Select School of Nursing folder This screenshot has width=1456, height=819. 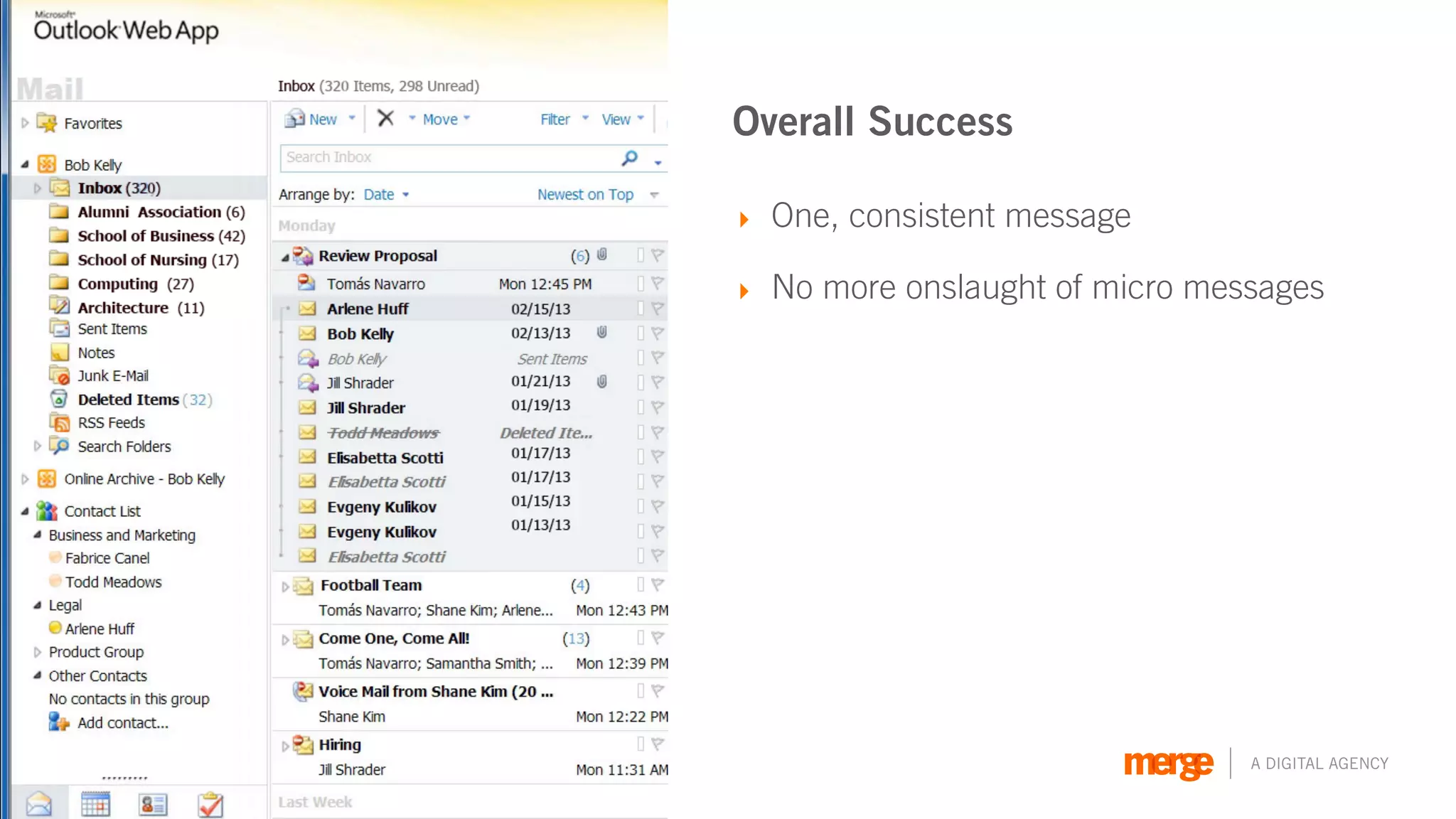pos(158,259)
